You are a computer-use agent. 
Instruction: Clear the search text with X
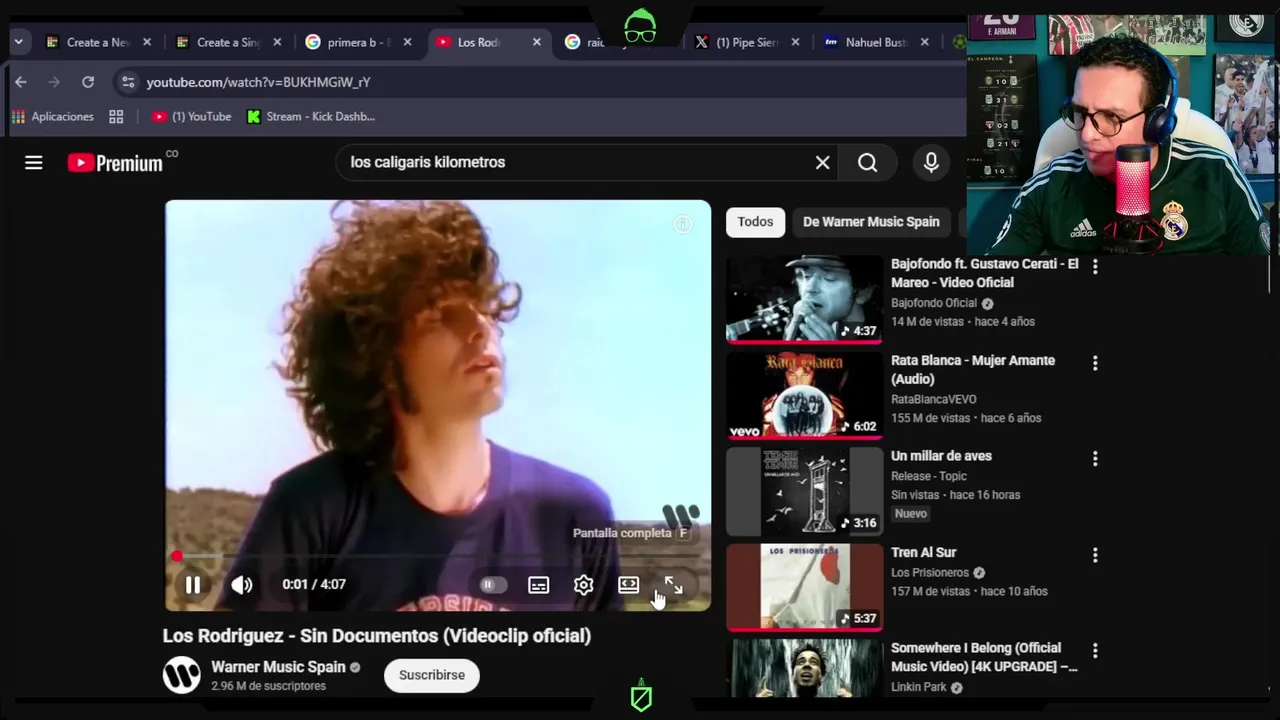pyautogui.click(x=823, y=162)
